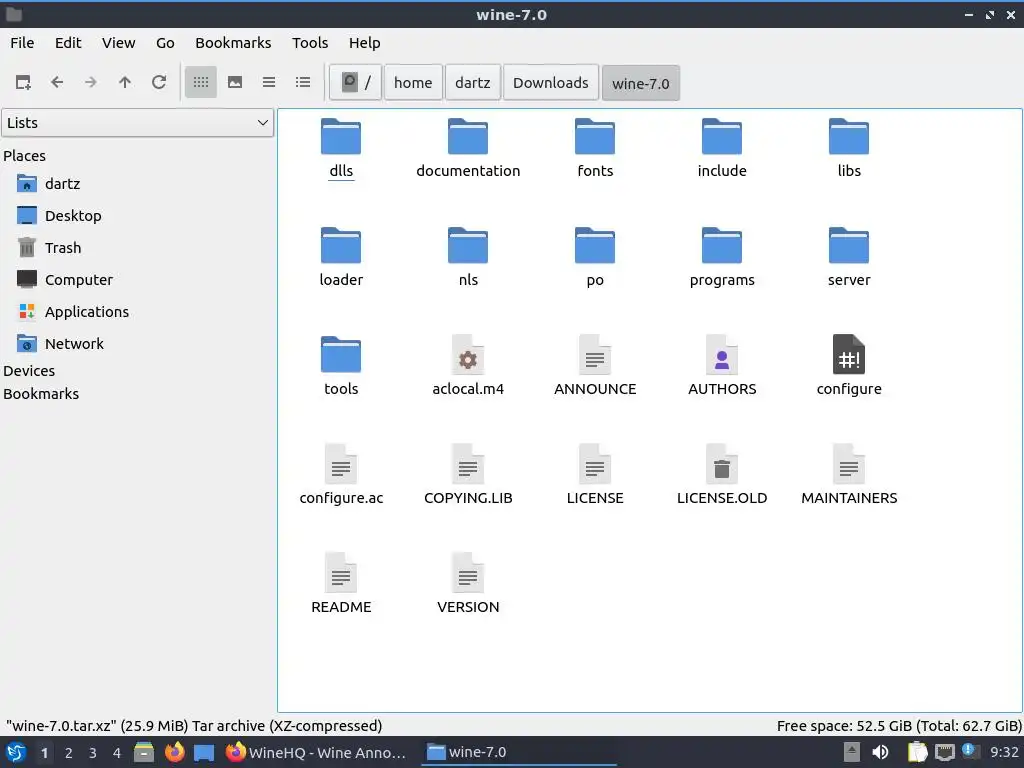The height and width of the screenshot is (768, 1024).
Task: Switch to thumbnail view mode
Action: coord(235,82)
